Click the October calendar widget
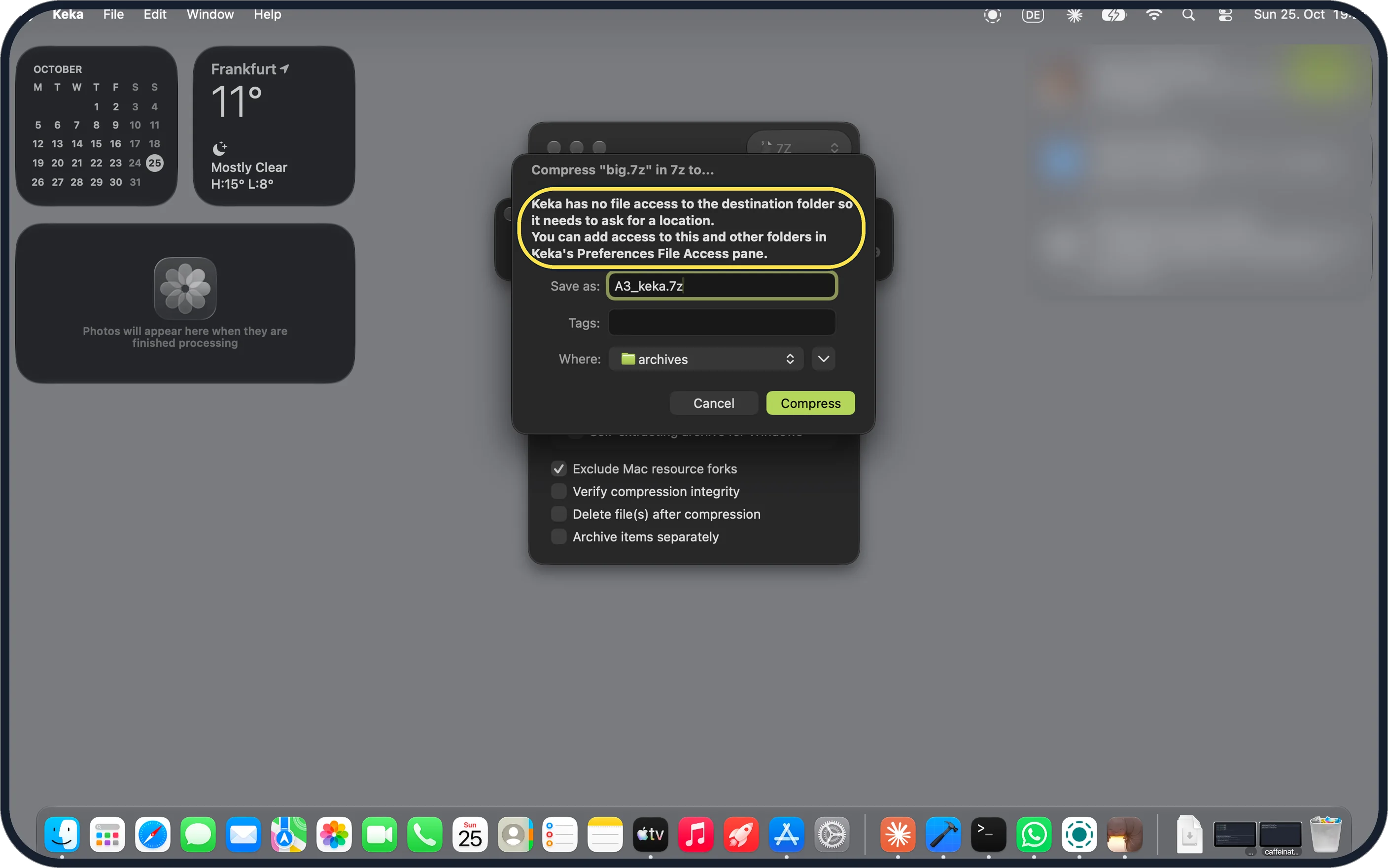Image resolution: width=1388 pixels, height=868 pixels. pos(97,126)
